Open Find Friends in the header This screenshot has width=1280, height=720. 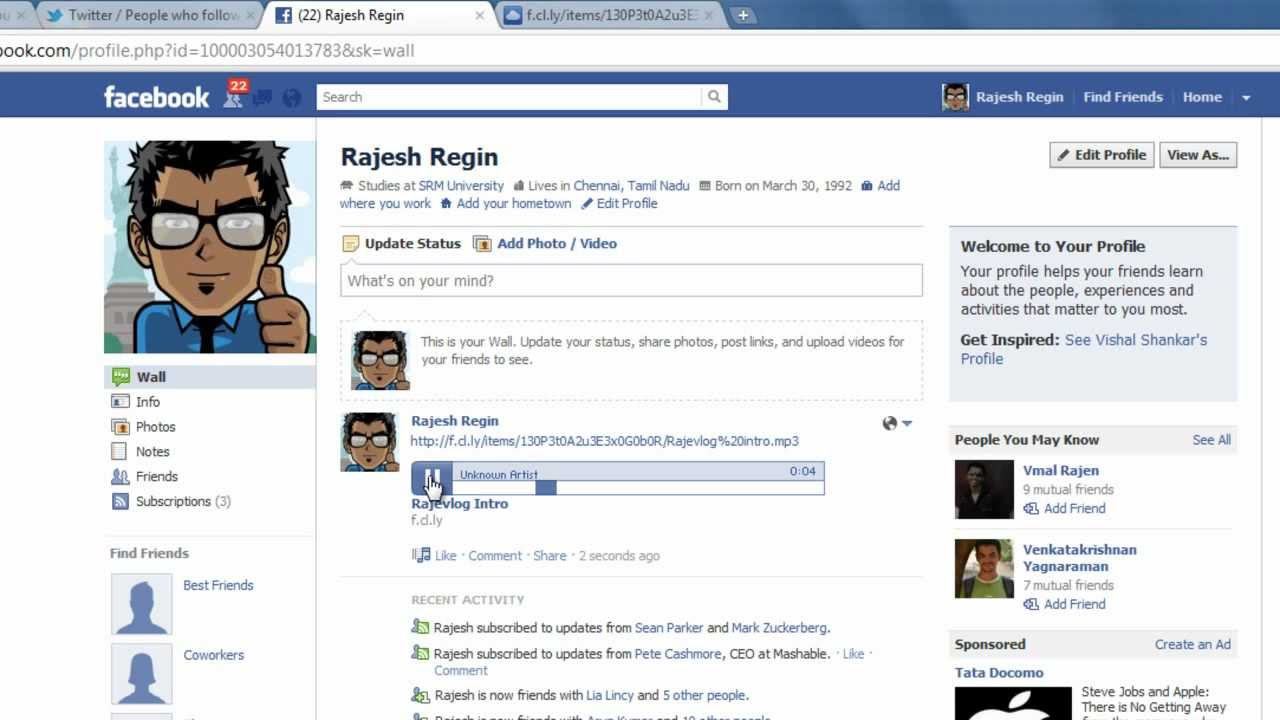pyautogui.click(x=1123, y=97)
